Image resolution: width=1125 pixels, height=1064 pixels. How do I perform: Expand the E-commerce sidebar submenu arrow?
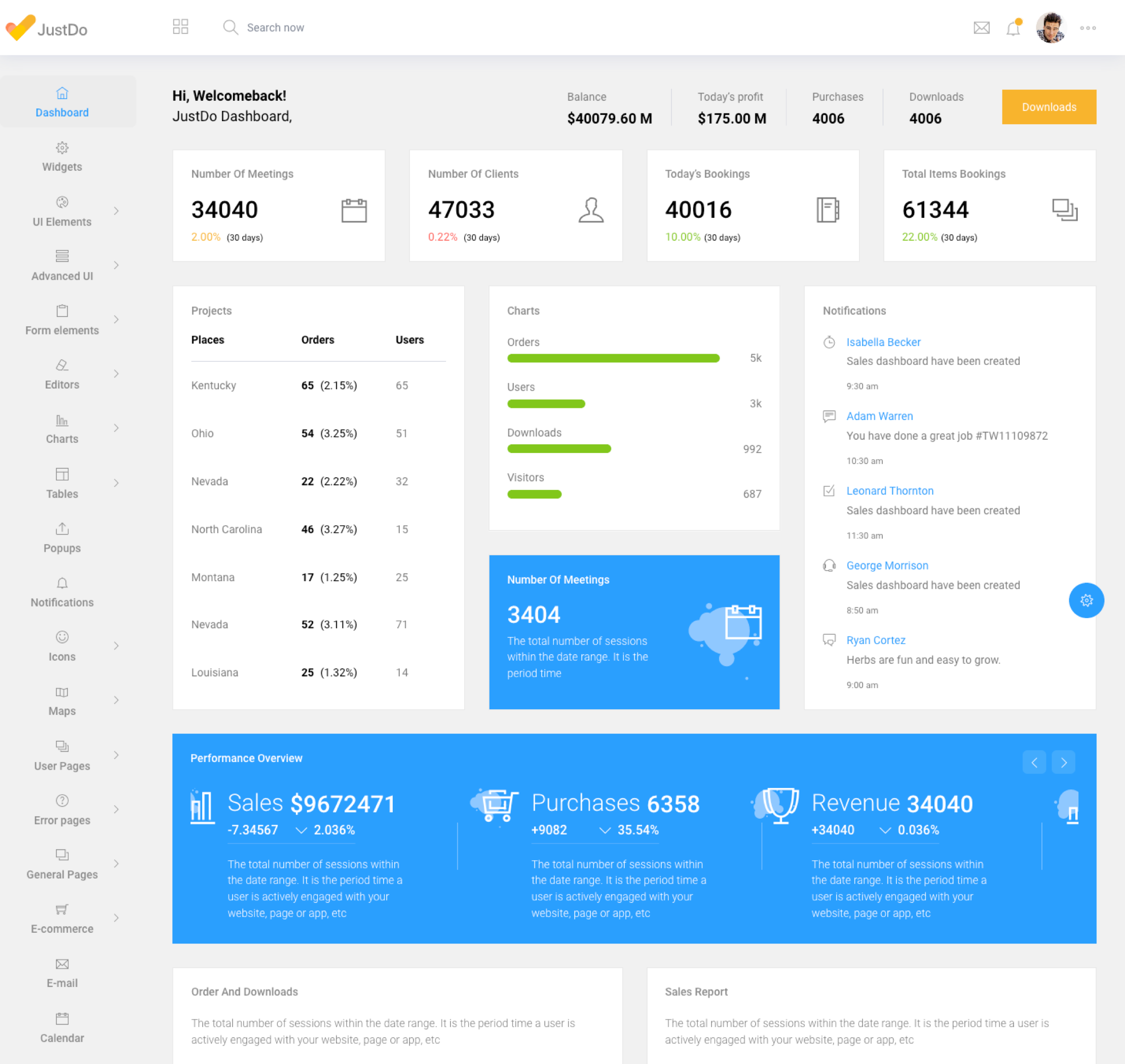[116, 918]
